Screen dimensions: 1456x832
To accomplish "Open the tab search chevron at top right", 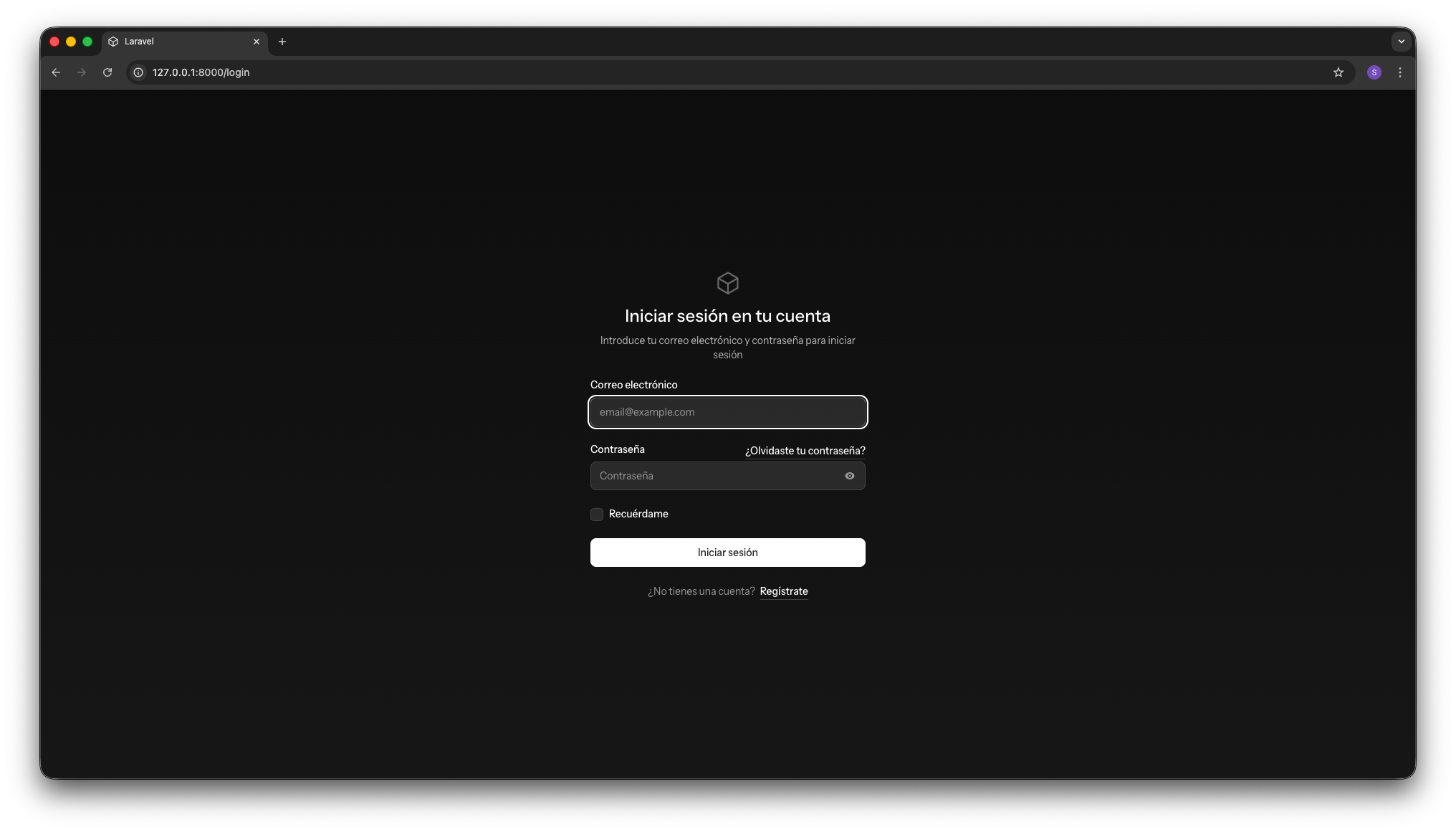I will [x=1402, y=42].
